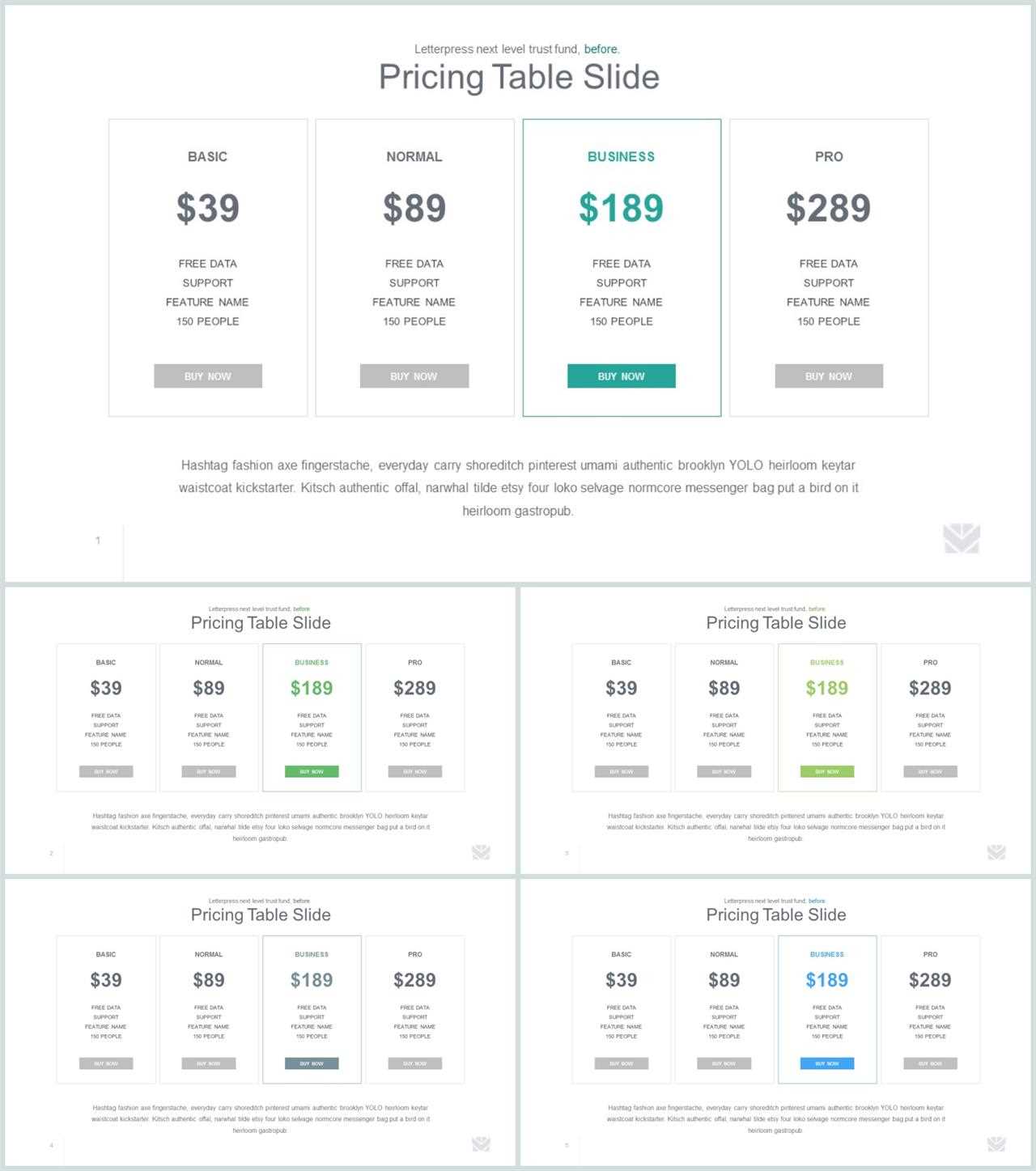Click the BUSINESS heading in the teal card
This screenshot has height=1171, width=1036.
pos(621,156)
